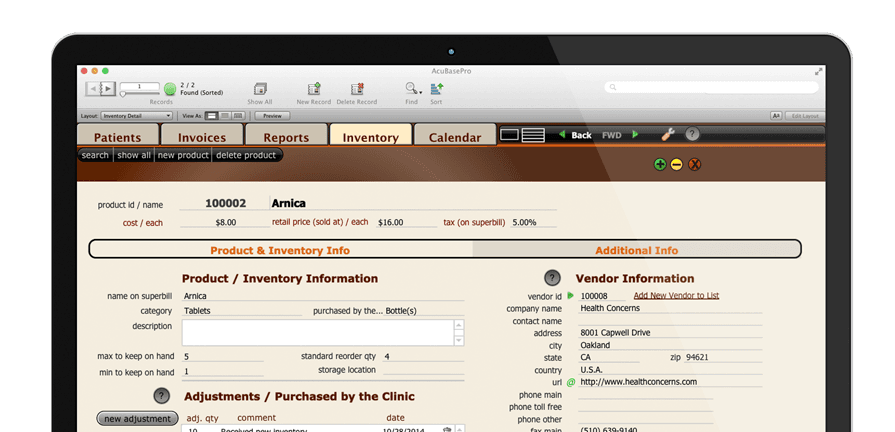Image resolution: width=895 pixels, height=432 pixels.
Task: Switch to Product & Inventory Info tab
Action: click(x=280, y=250)
